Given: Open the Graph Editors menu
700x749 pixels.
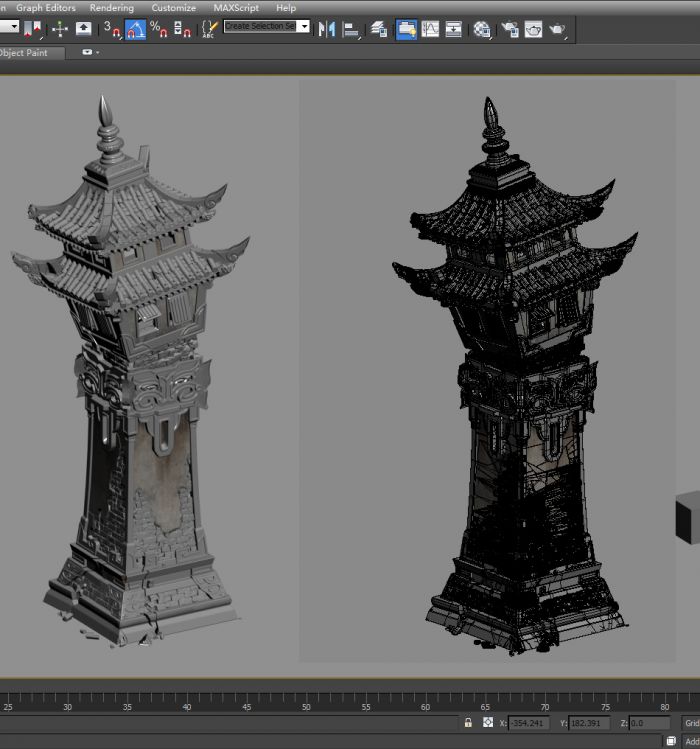Looking at the screenshot, I should tap(45, 8).
